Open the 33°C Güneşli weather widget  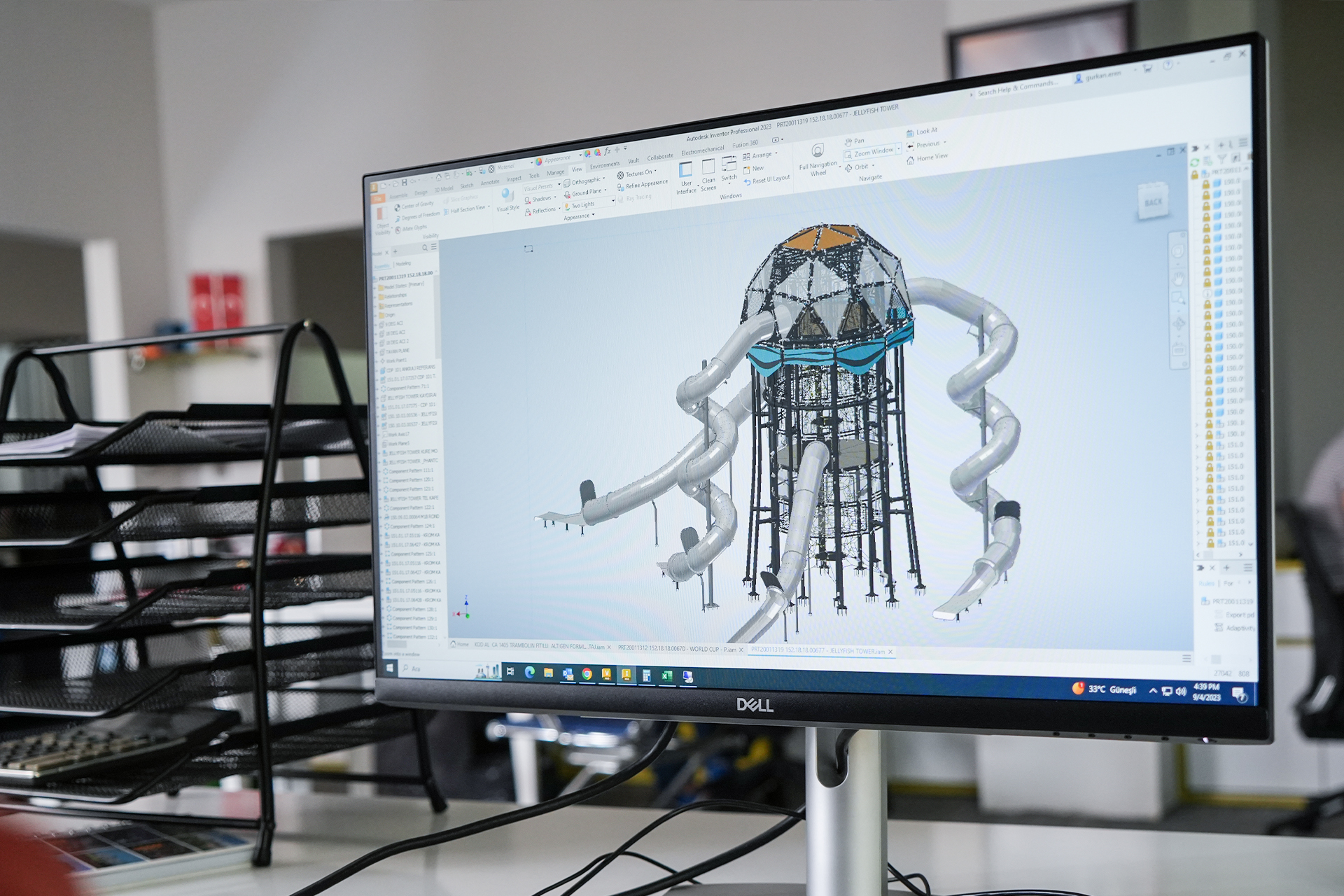[x=1104, y=689]
